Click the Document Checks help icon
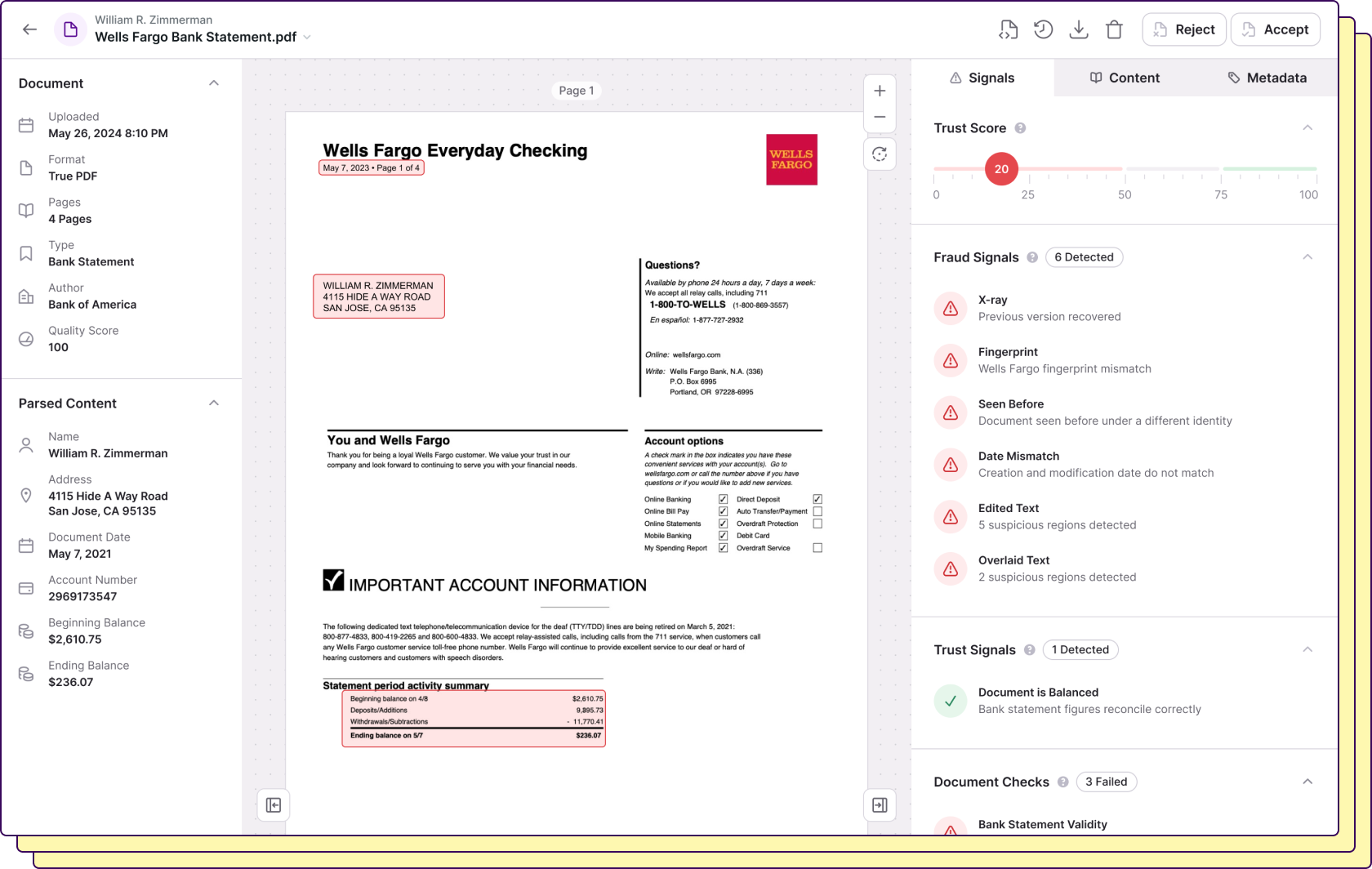 pyautogui.click(x=1062, y=782)
